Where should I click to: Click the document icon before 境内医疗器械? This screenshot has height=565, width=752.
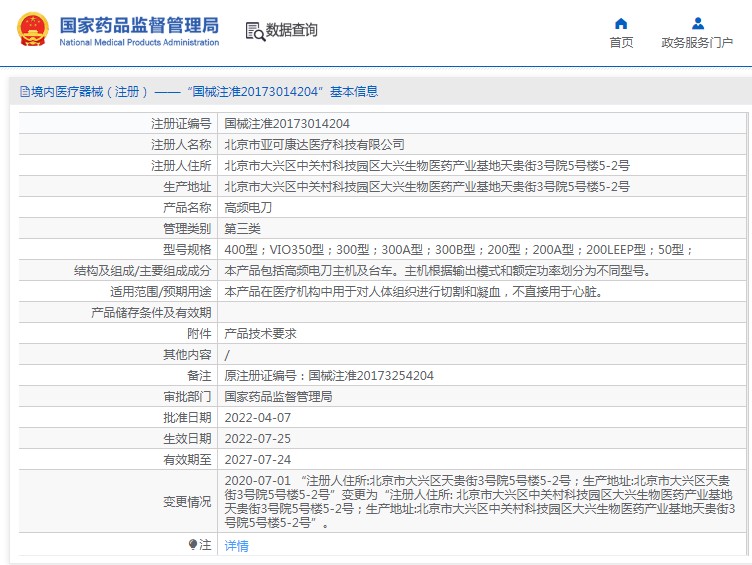[x=24, y=92]
